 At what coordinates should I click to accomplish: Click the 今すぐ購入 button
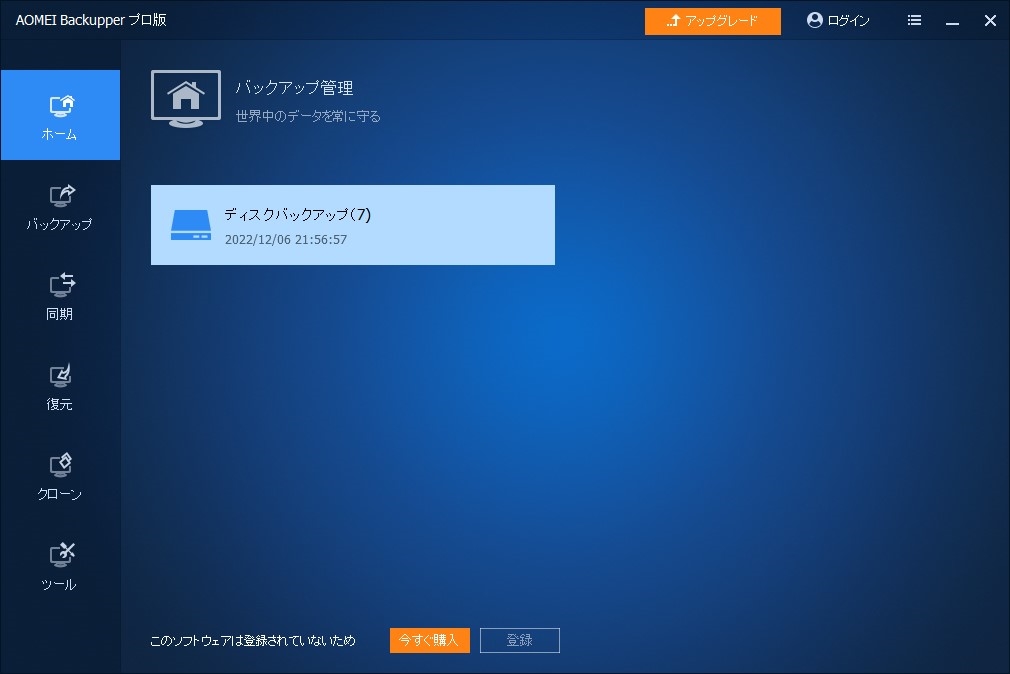[430, 640]
